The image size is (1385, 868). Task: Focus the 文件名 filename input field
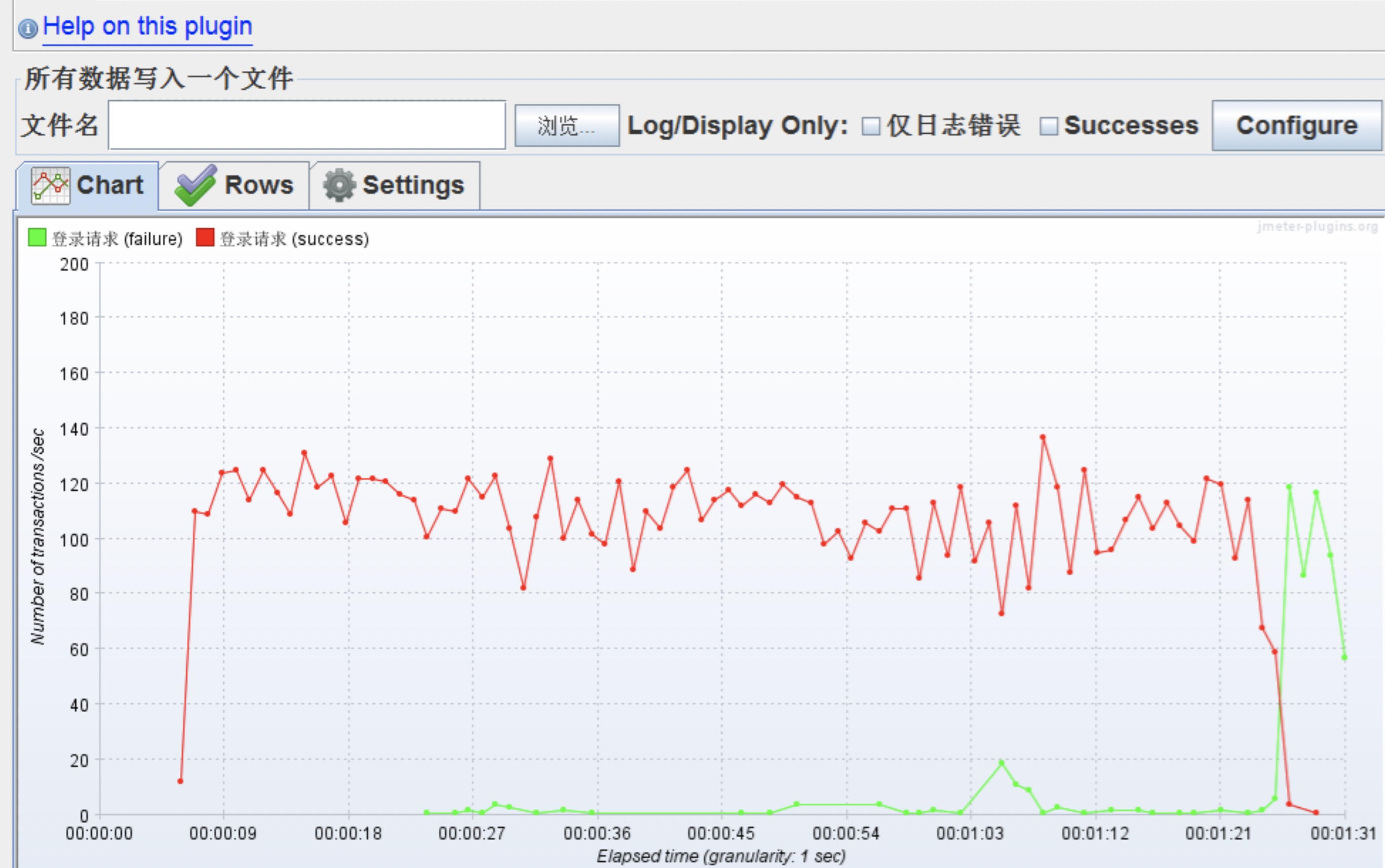pyautogui.click(x=306, y=126)
